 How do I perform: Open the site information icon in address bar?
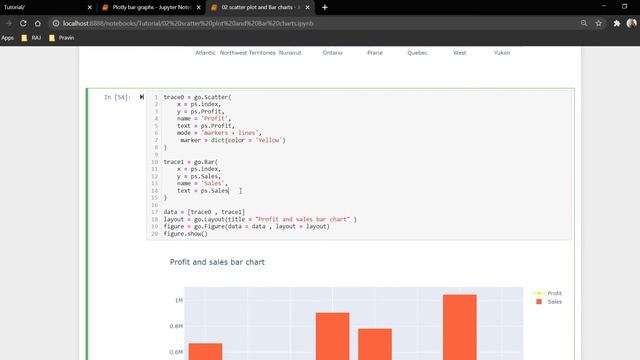coord(56,23)
